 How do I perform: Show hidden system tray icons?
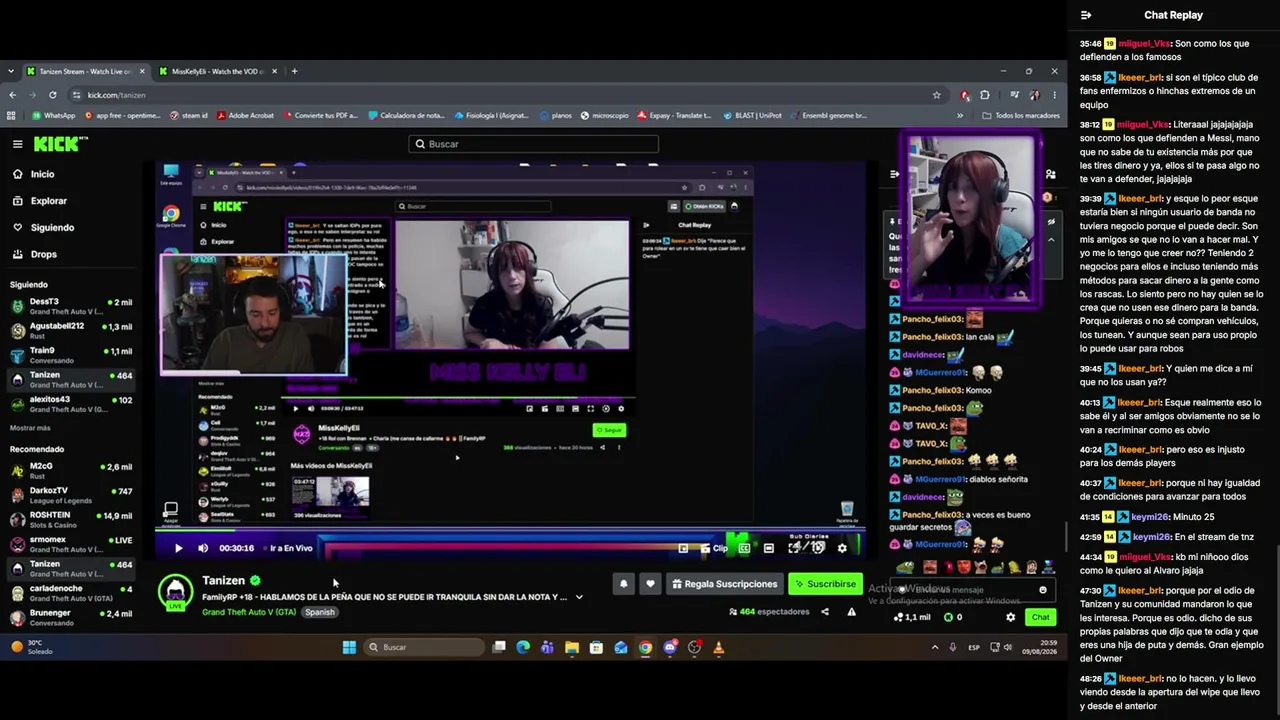click(935, 647)
